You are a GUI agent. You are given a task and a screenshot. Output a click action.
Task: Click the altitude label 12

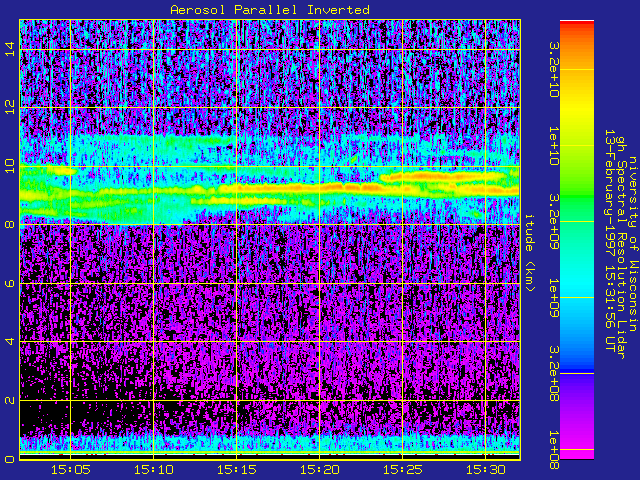[x=10, y=108]
